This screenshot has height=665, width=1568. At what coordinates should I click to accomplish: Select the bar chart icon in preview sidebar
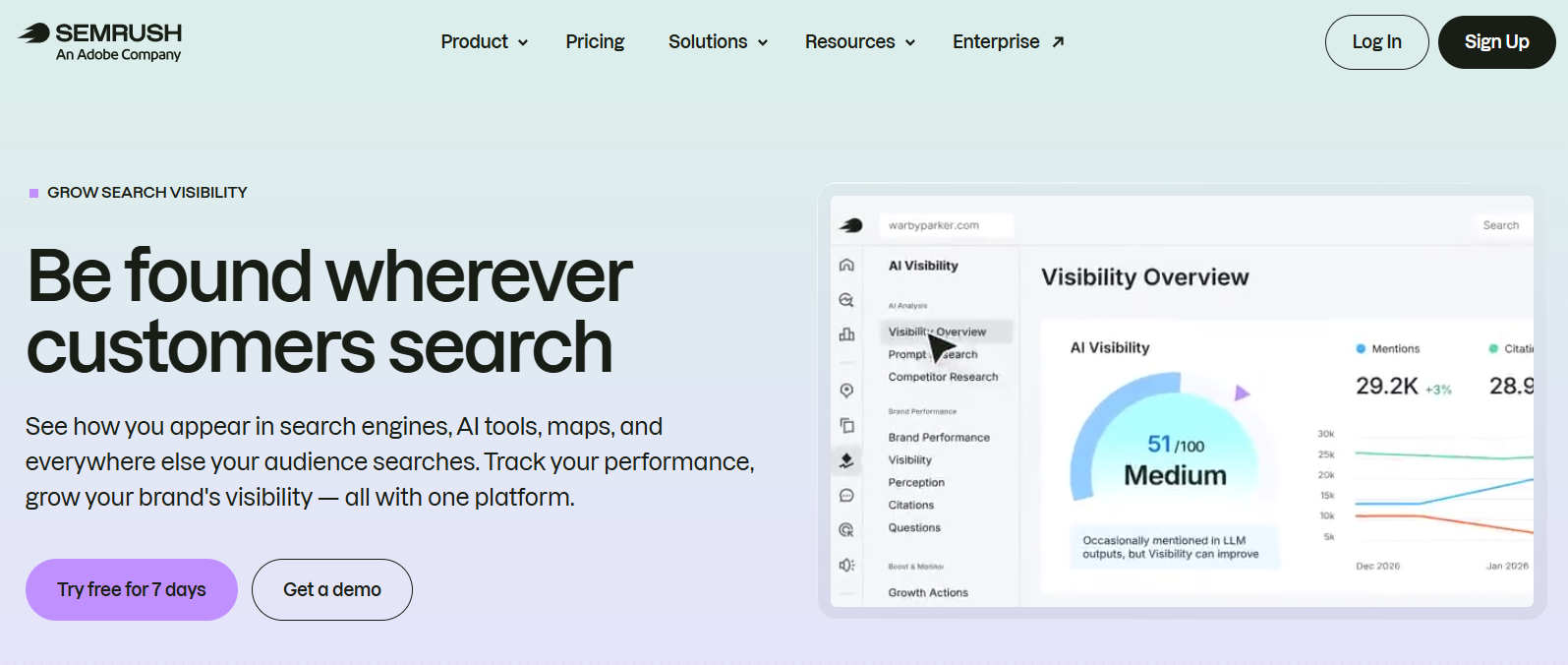(x=846, y=334)
